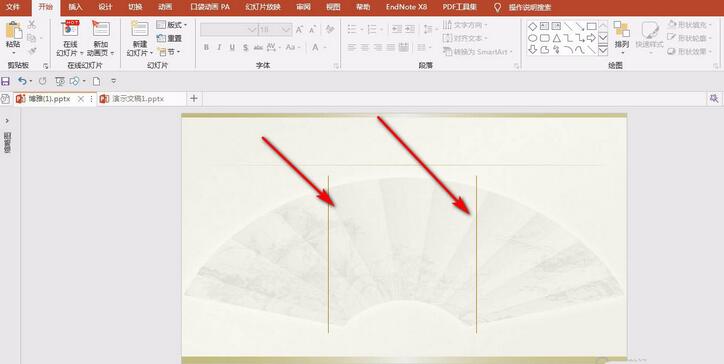The width and height of the screenshot is (724, 364).
Task: Expand the shapes gallery (more arrow)
Action: 603,50
